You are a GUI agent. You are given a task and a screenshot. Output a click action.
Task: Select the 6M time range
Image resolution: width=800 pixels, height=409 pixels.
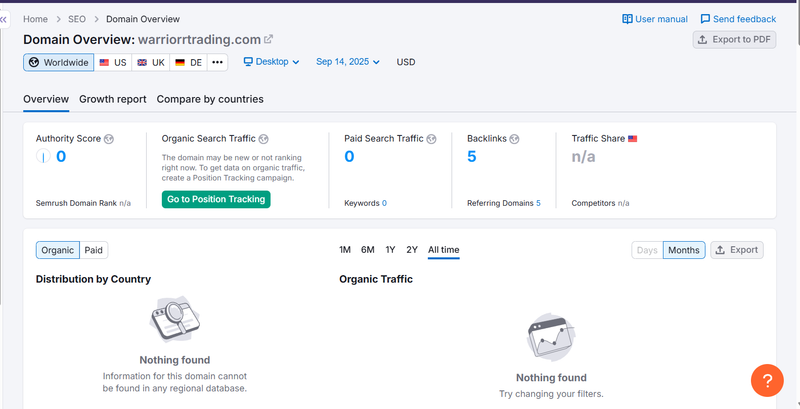point(367,249)
